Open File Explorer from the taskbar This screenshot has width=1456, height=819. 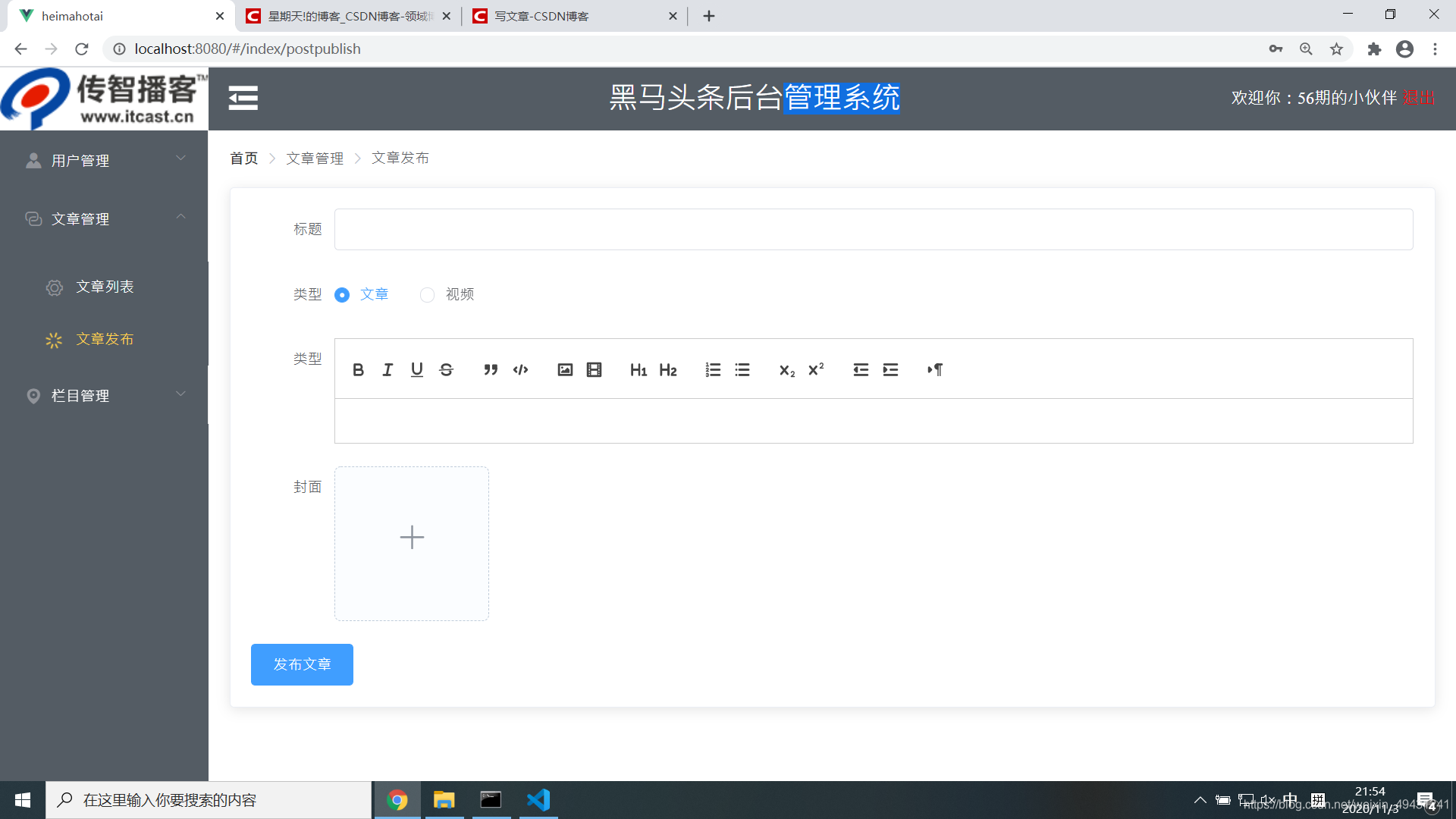click(x=444, y=800)
